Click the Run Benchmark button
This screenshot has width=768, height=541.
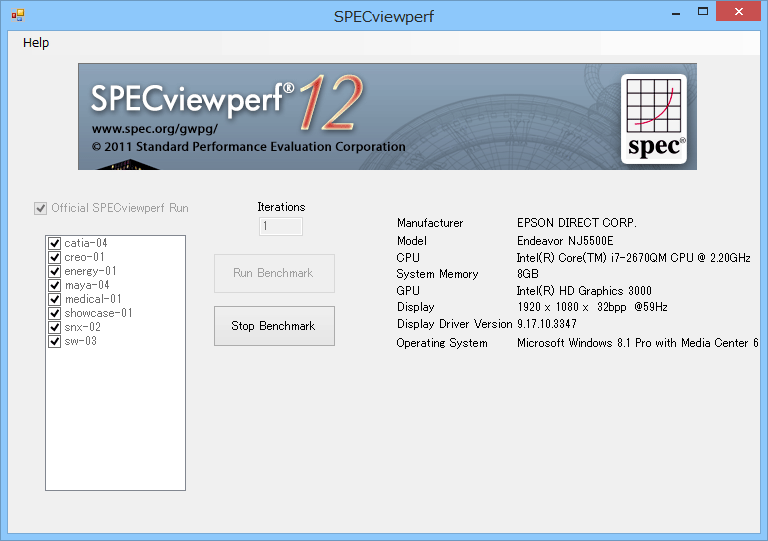tap(274, 273)
